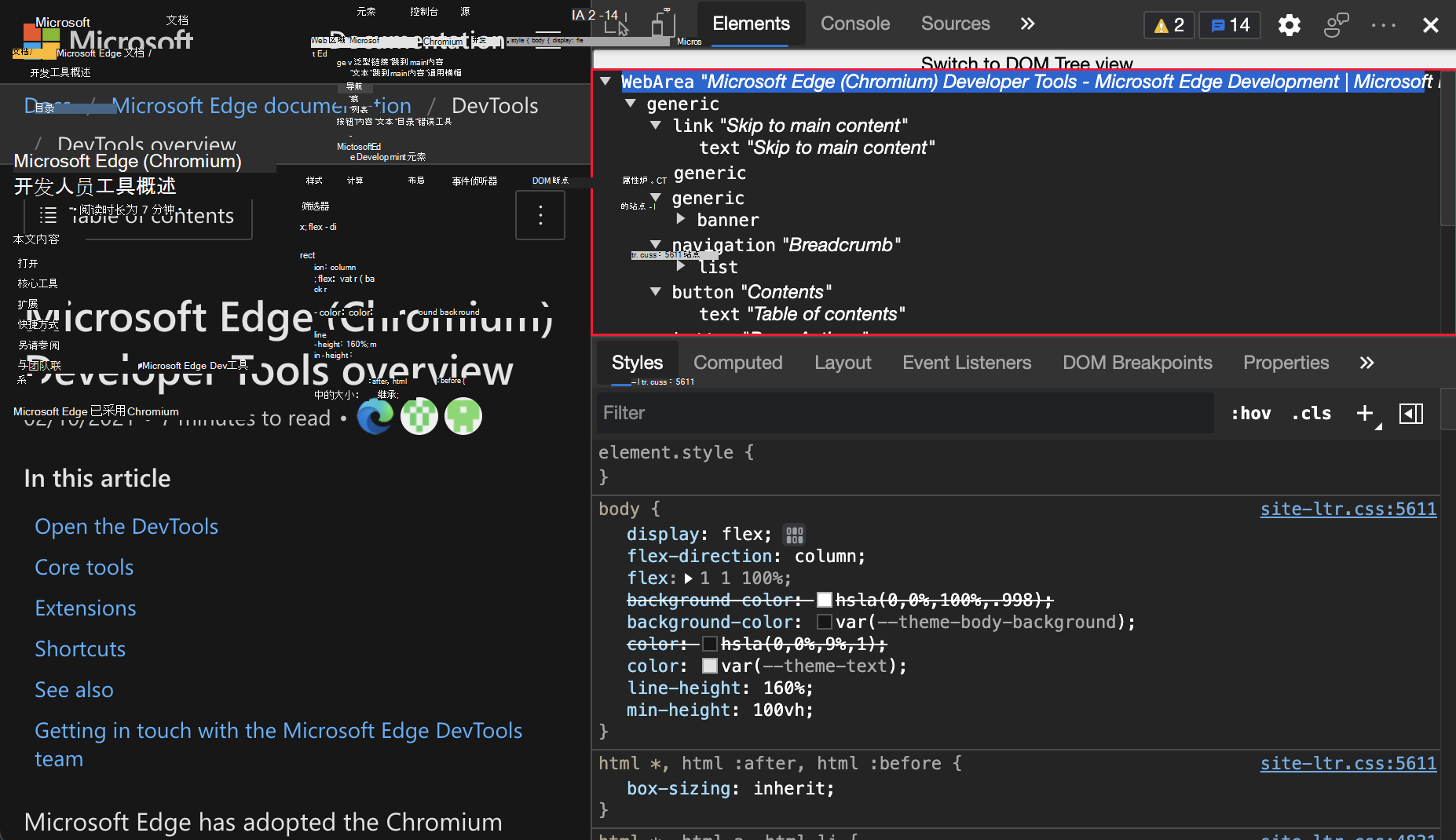Open the customize DevTools ellipsis menu

coord(1383,25)
